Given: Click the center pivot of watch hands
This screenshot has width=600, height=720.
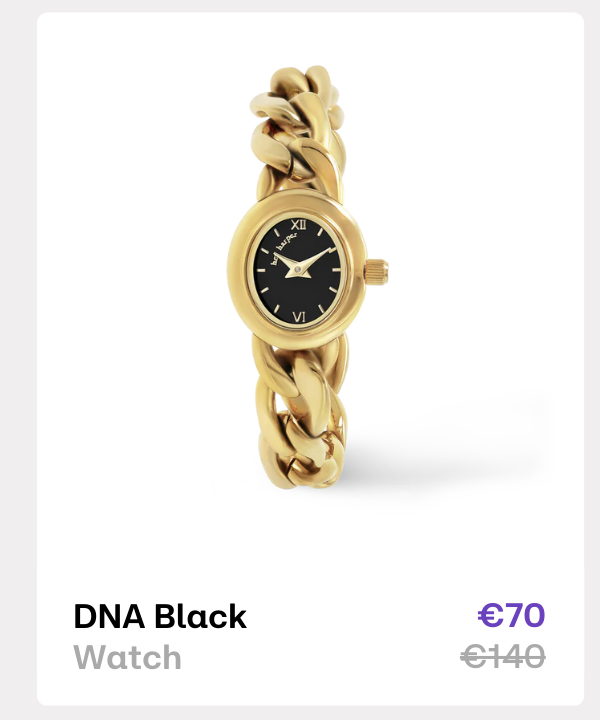Looking at the screenshot, I should click(x=297, y=269).
